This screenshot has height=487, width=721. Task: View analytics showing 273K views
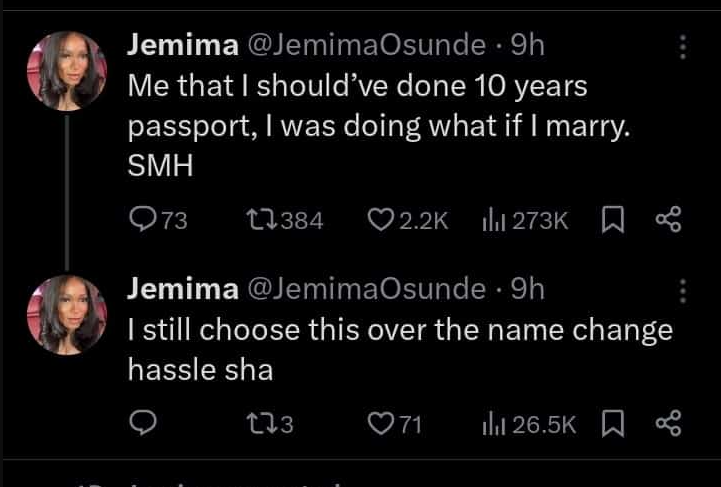pos(494,221)
